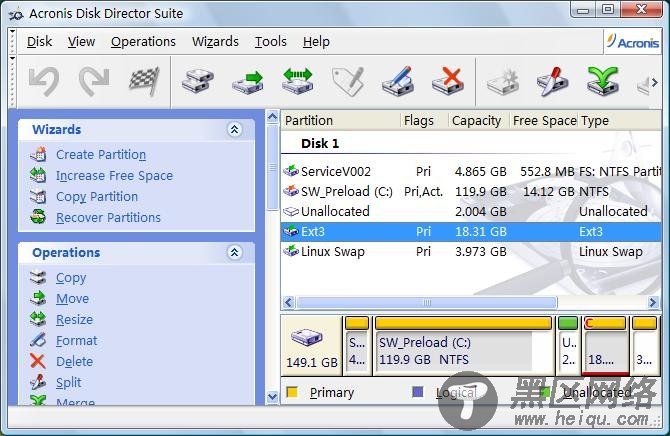Redo the pending operation
This screenshot has height=436, width=670.
tap(94, 81)
